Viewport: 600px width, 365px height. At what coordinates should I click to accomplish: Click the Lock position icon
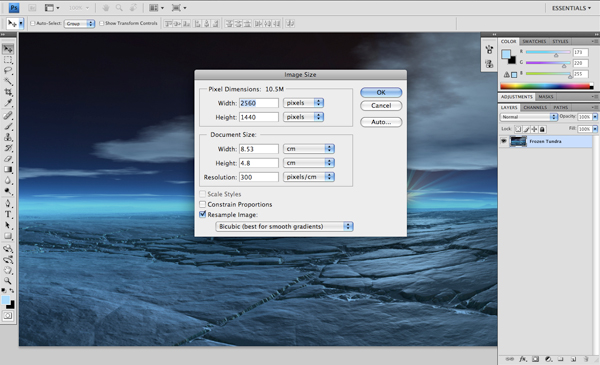(534, 129)
